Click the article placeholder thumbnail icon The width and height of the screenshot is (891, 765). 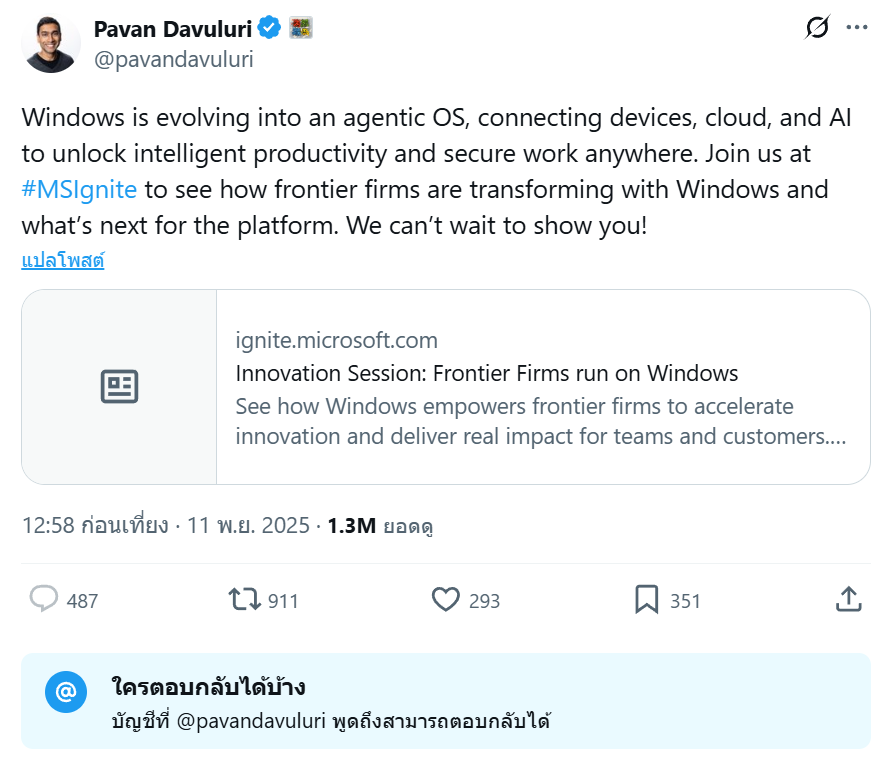120,386
